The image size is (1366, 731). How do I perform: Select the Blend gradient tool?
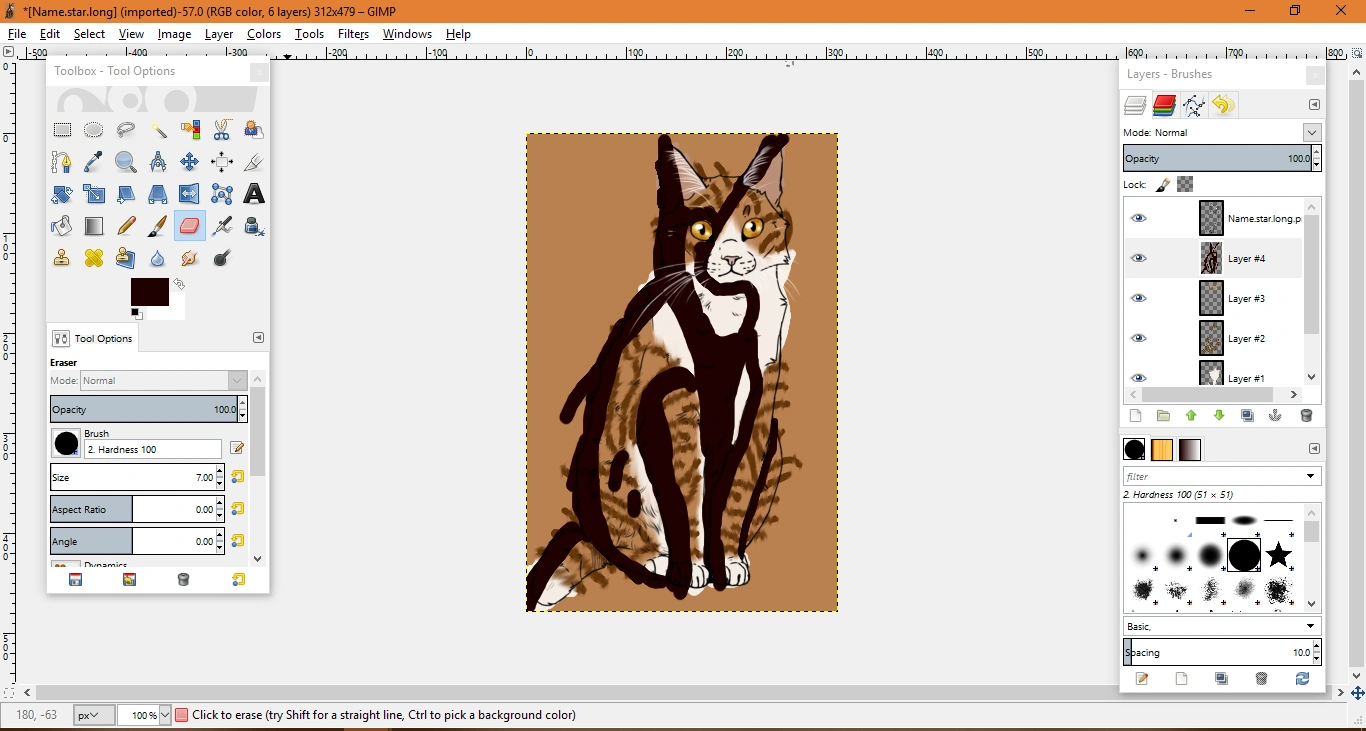tap(94, 226)
